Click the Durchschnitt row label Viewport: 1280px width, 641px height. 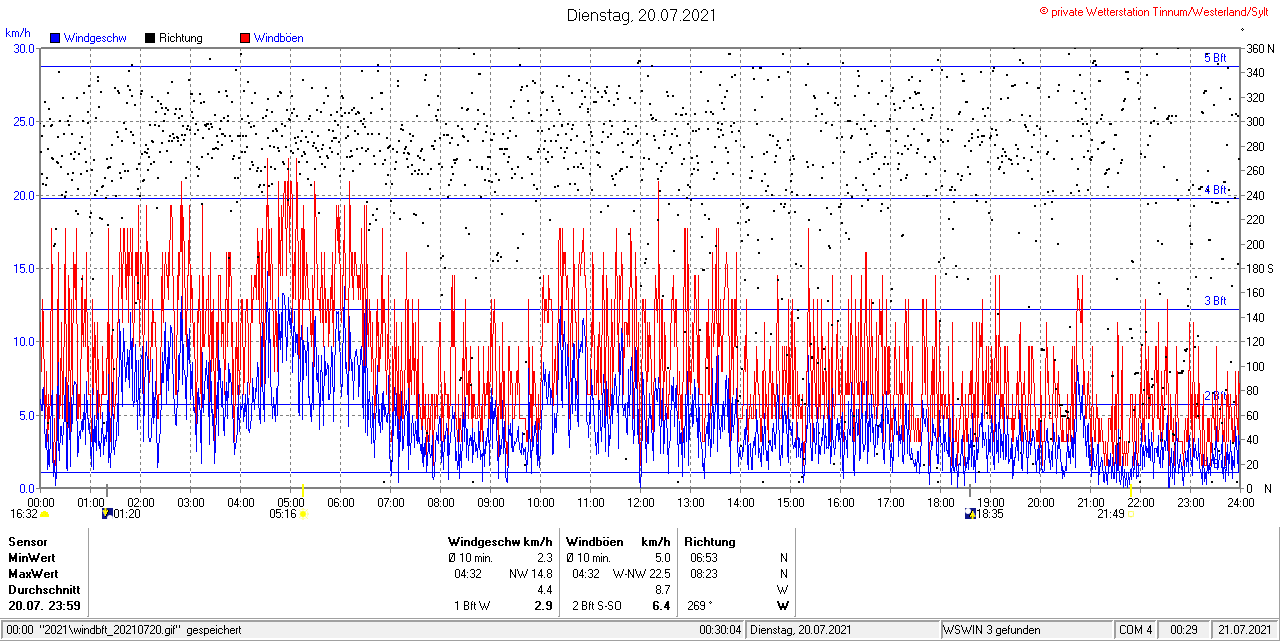click(43, 589)
